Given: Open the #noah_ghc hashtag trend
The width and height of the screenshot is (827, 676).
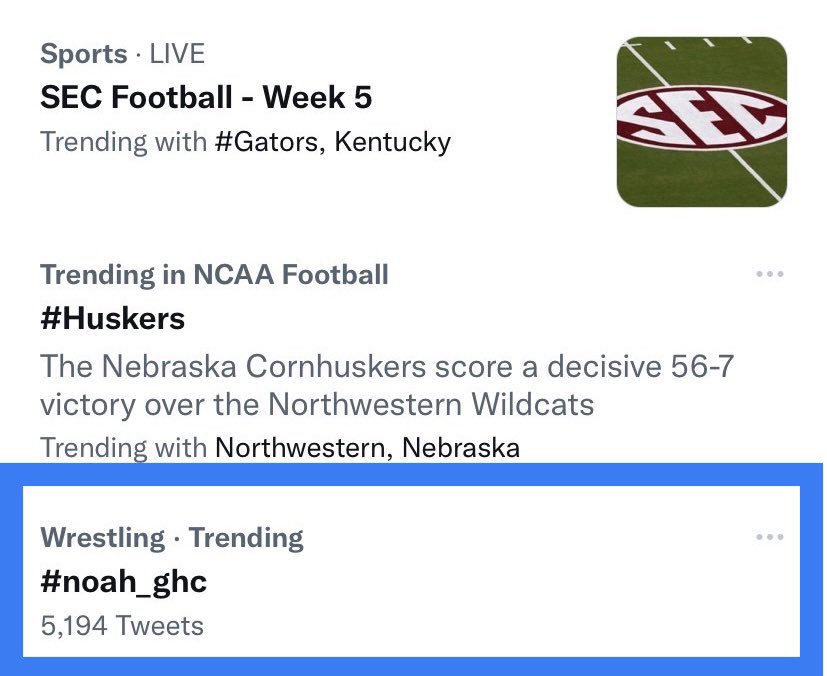Looking at the screenshot, I should click(123, 582).
